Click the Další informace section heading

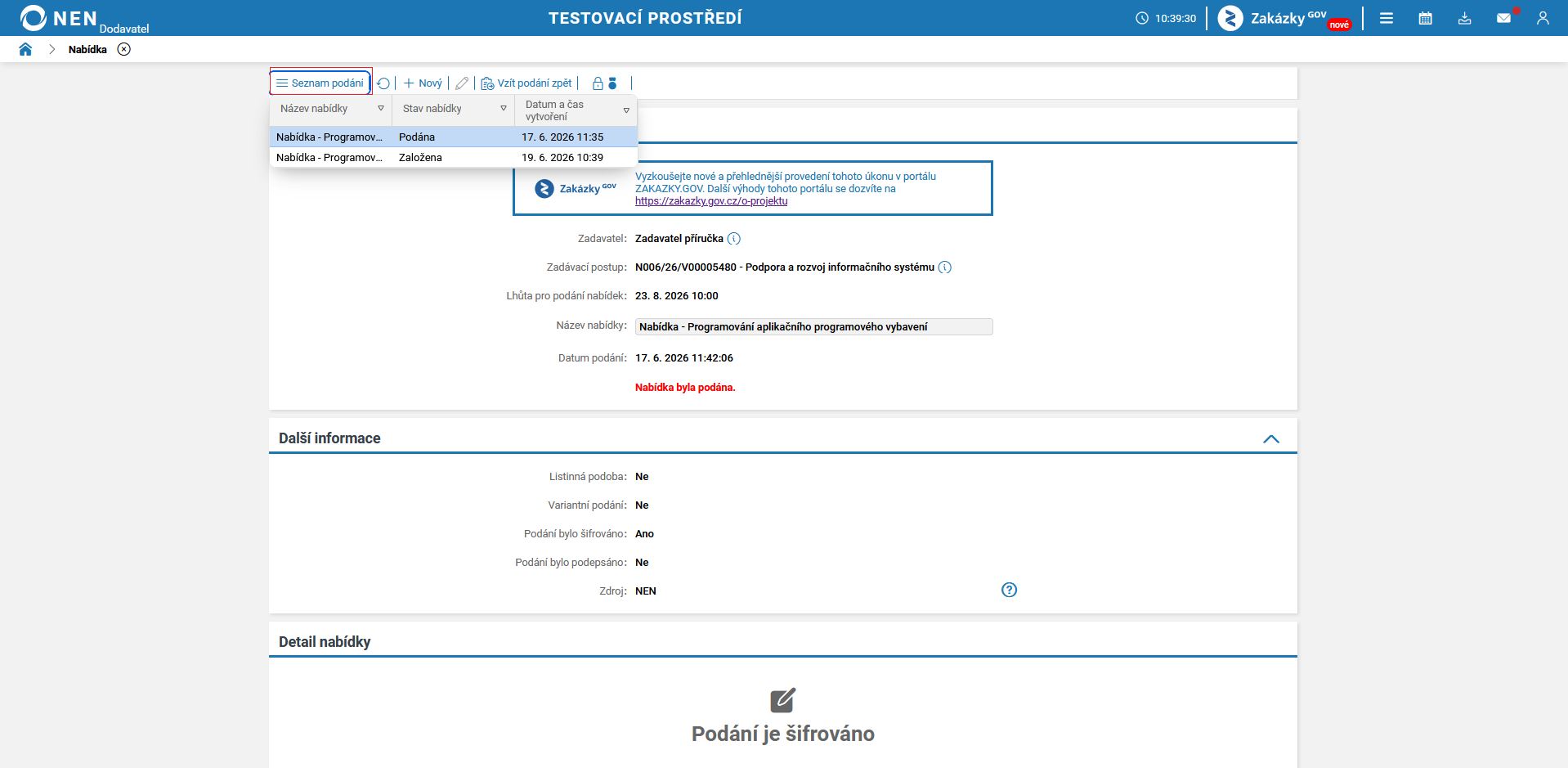pos(329,438)
